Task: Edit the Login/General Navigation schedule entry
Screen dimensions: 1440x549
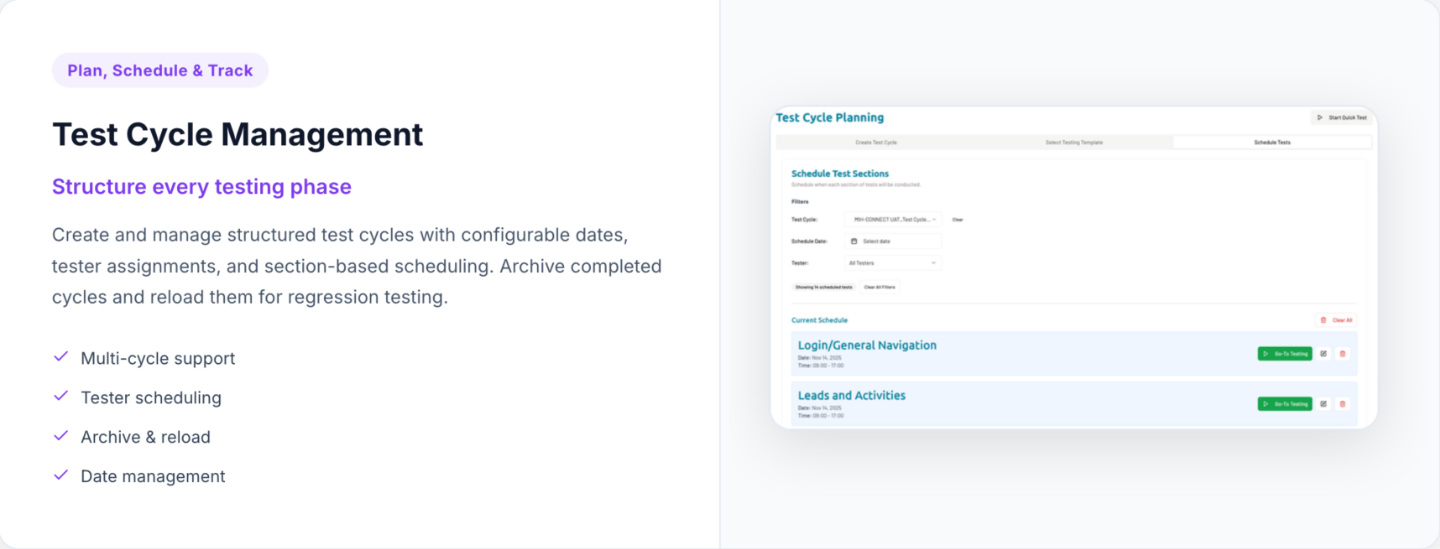Action: [x=1324, y=353]
